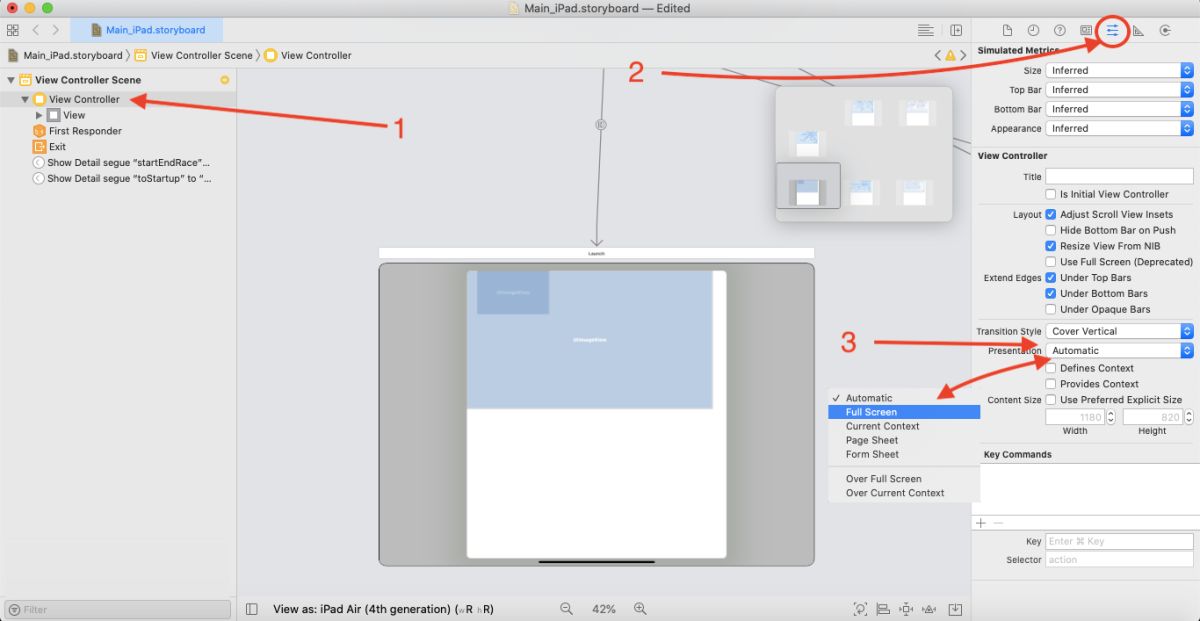Uncheck Resize View From NIB

[1051, 246]
